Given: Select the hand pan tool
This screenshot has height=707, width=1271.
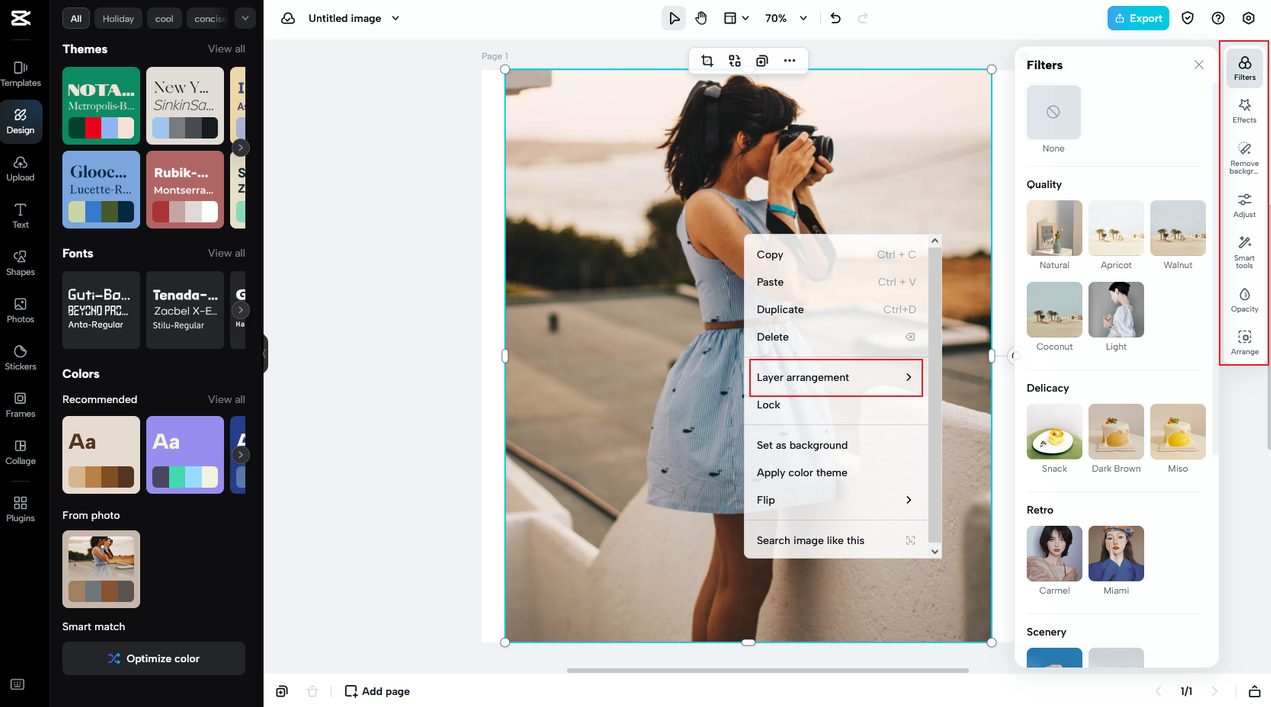Looking at the screenshot, I should pyautogui.click(x=701, y=18).
